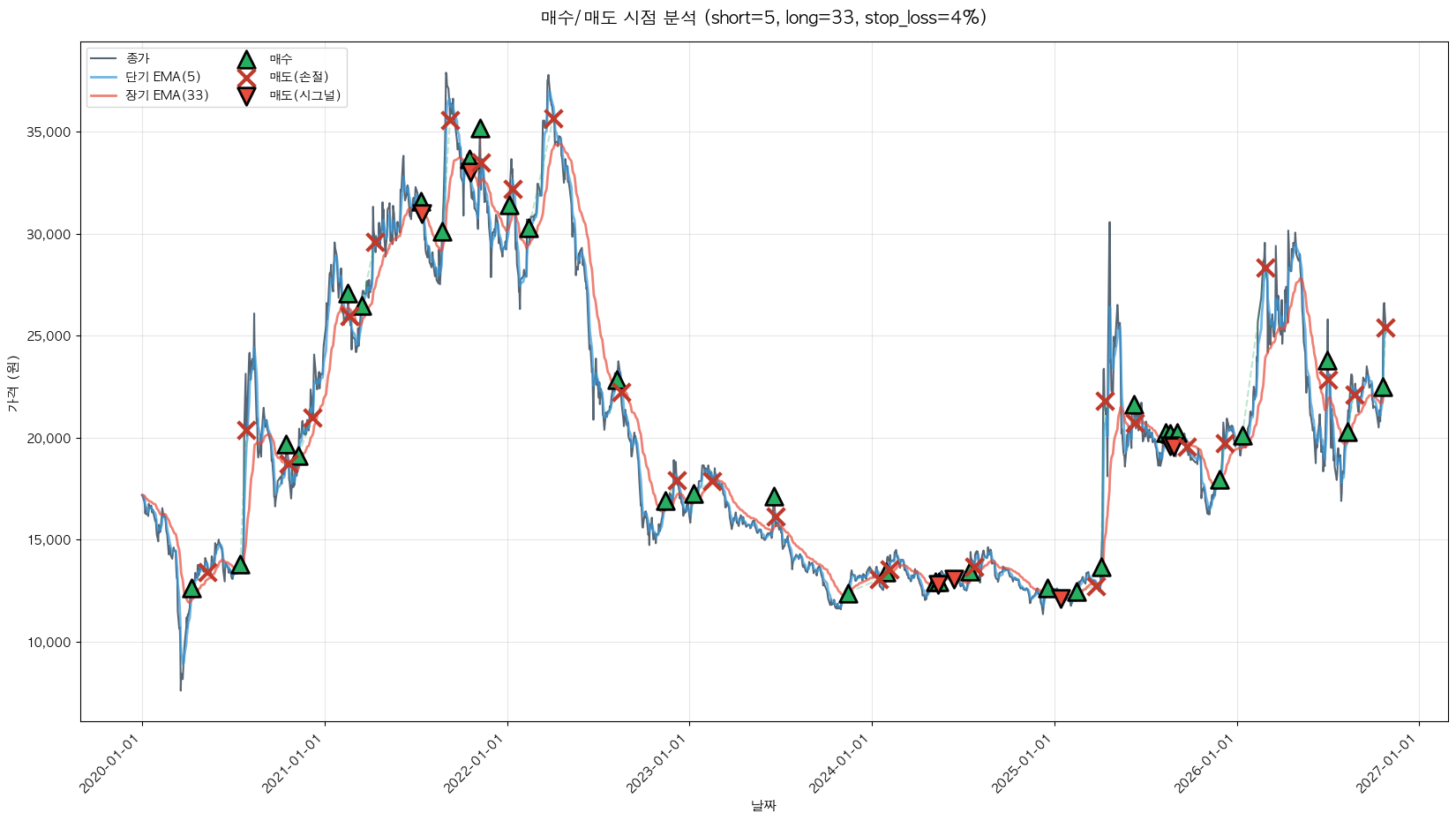Click the red X 매도(손절) legend marker
The image size is (1456, 821).
[x=246, y=77]
